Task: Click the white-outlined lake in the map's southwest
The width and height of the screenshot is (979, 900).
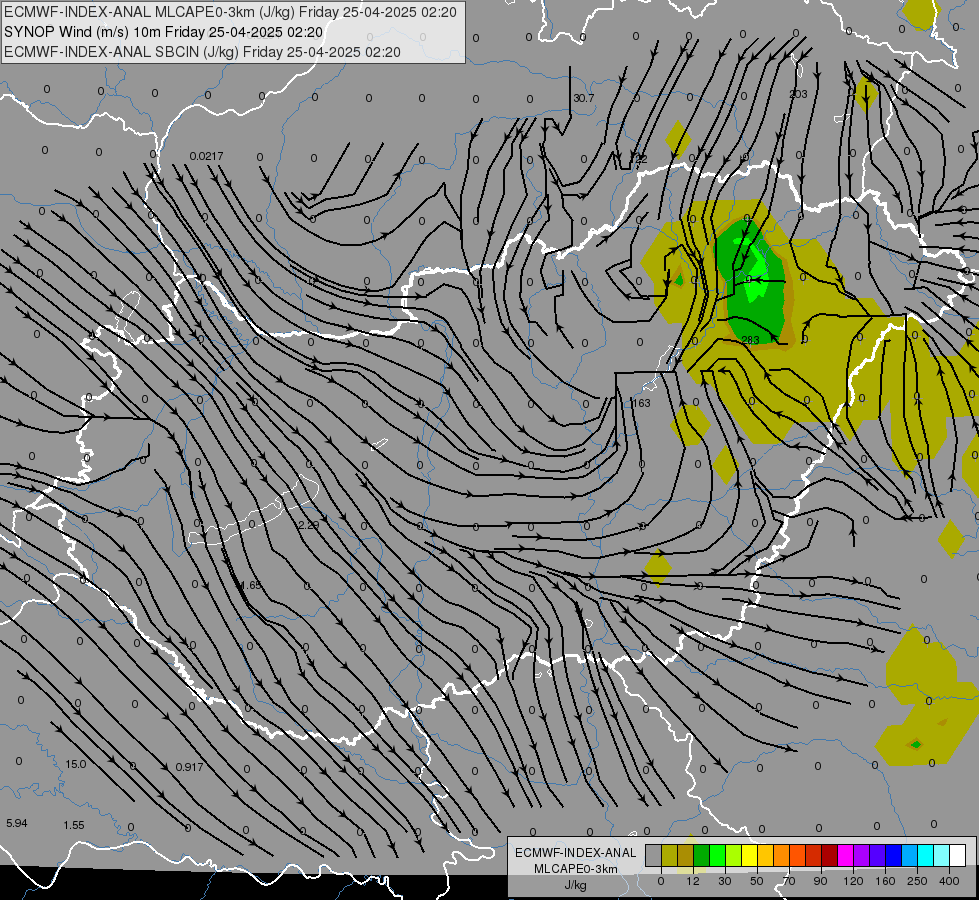Action: pos(253,511)
